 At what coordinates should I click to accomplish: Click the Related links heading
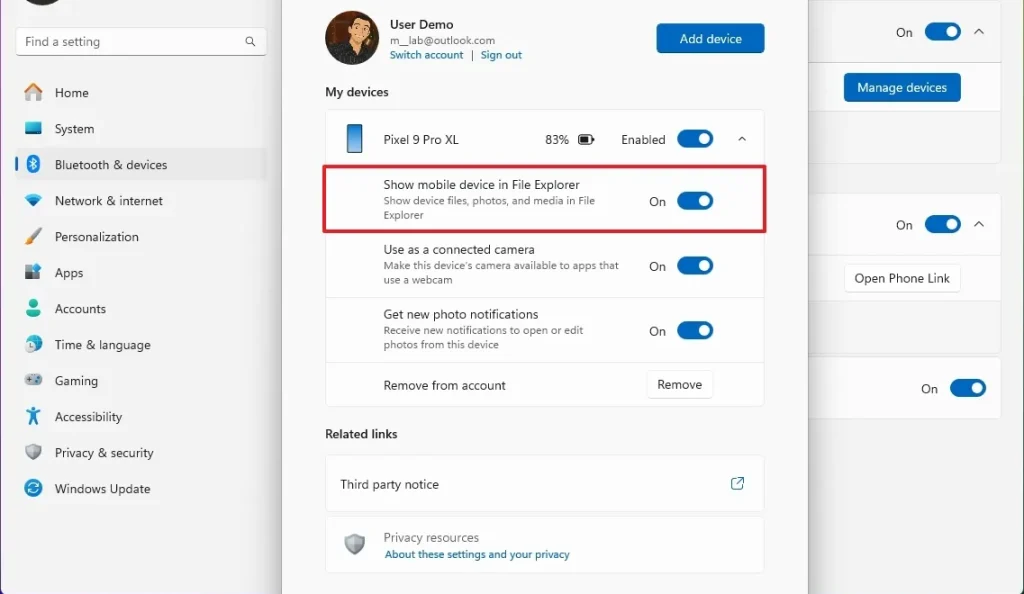[361, 433]
